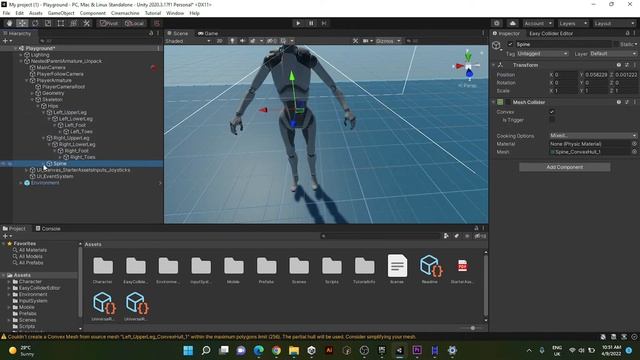
Task: Click the Pause button
Action: pos(311,23)
